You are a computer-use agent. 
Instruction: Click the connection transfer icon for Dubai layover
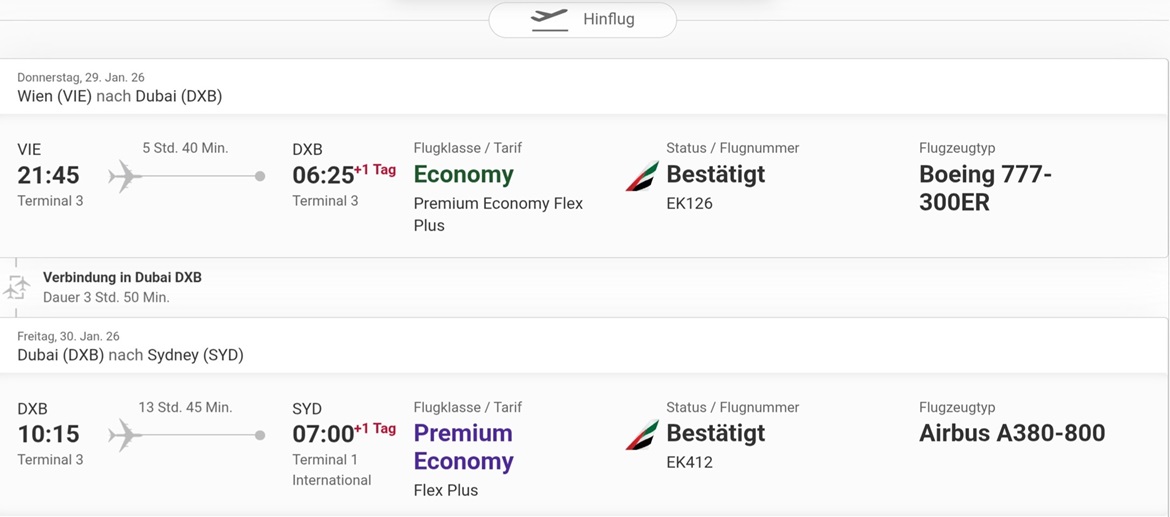tap(17, 287)
